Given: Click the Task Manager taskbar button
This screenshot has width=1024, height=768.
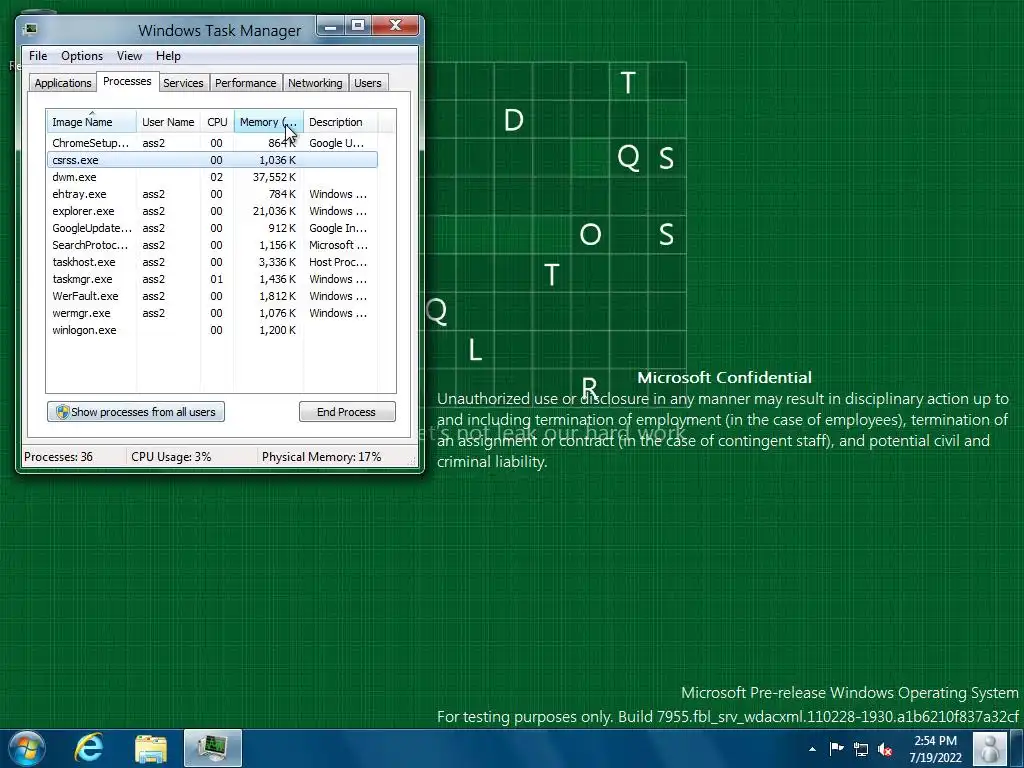Looking at the screenshot, I should pyautogui.click(x=213, y=748).
